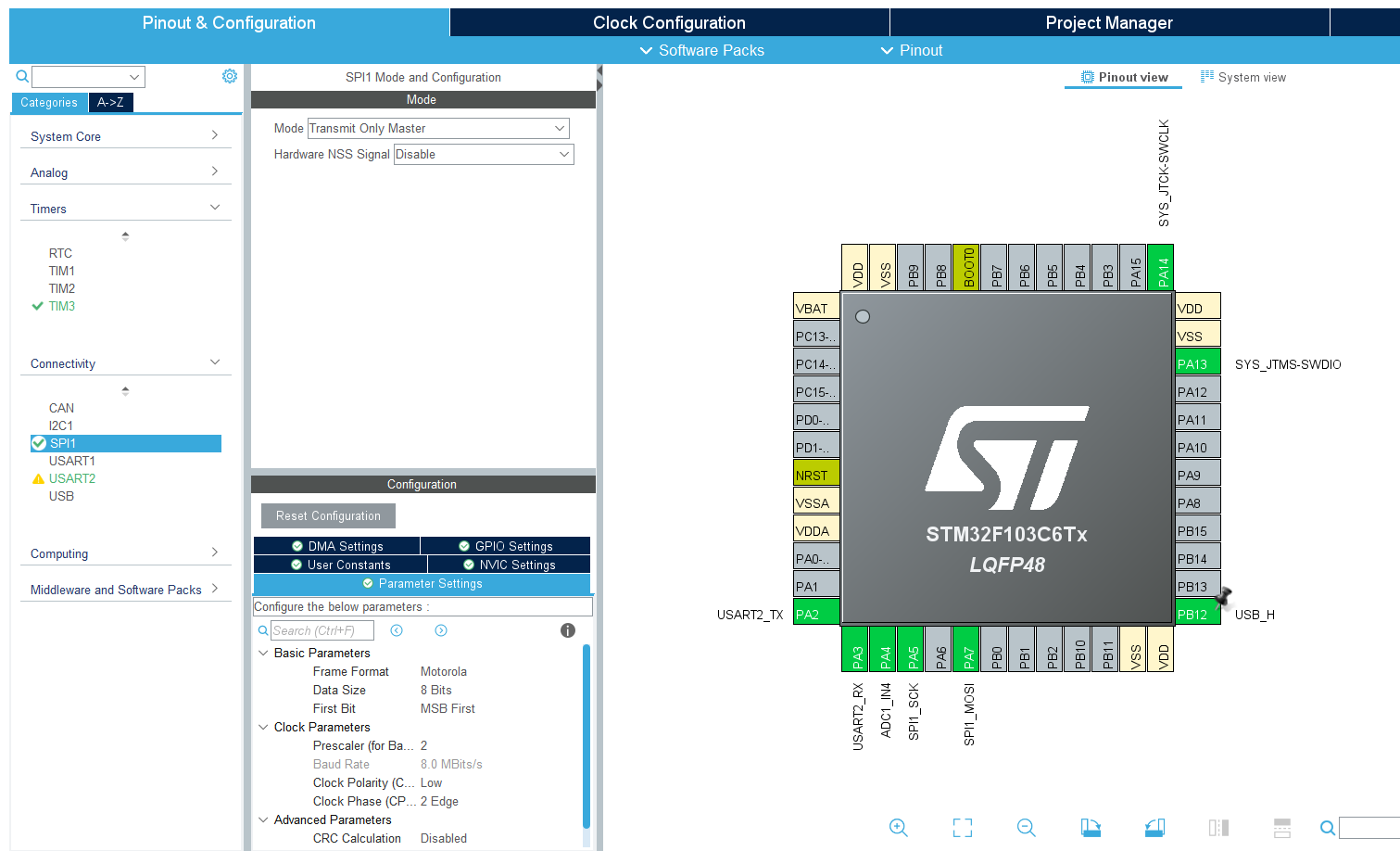
Task: Sort the Timers list with arrow icon
Action: click(x=125, y=235)
